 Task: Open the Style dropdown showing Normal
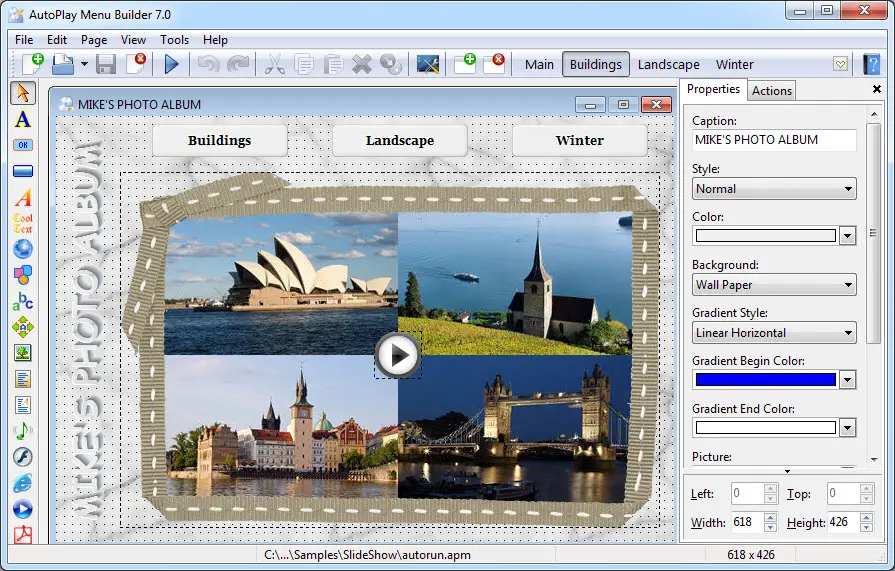pyautogui.click(x=774, y=188)
